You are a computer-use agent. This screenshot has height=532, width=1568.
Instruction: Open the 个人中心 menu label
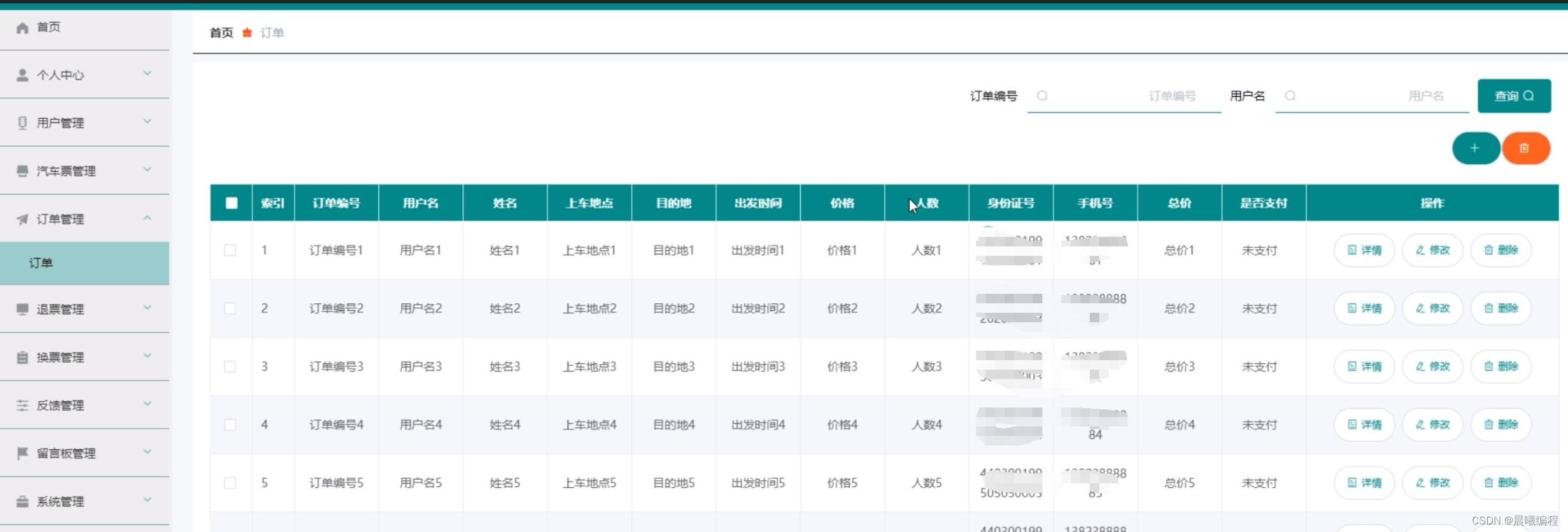pos(60,75)
